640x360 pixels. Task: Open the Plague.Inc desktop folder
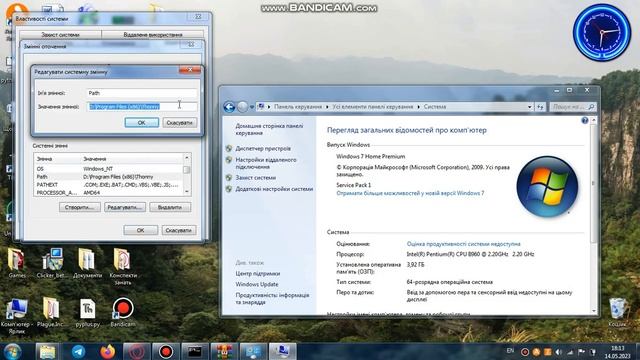(50, 313)
